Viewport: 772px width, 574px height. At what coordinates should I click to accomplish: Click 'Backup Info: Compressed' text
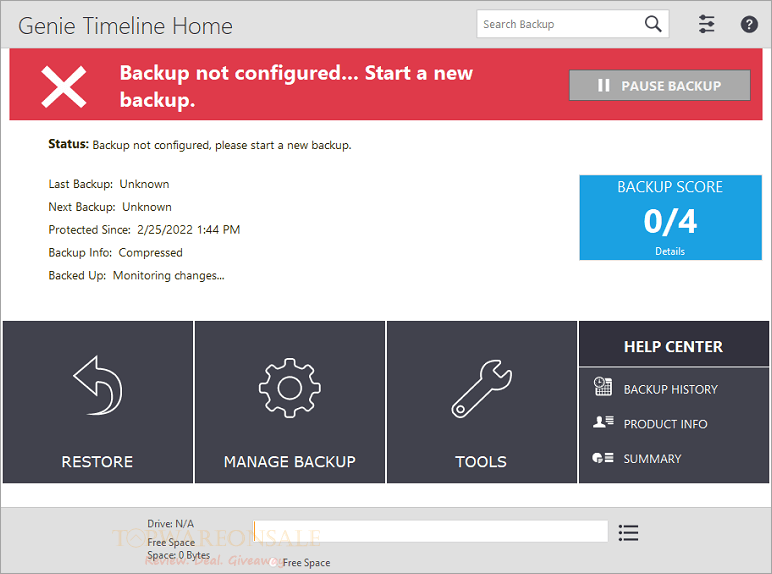pyautogui.click(x=115, y=253)
